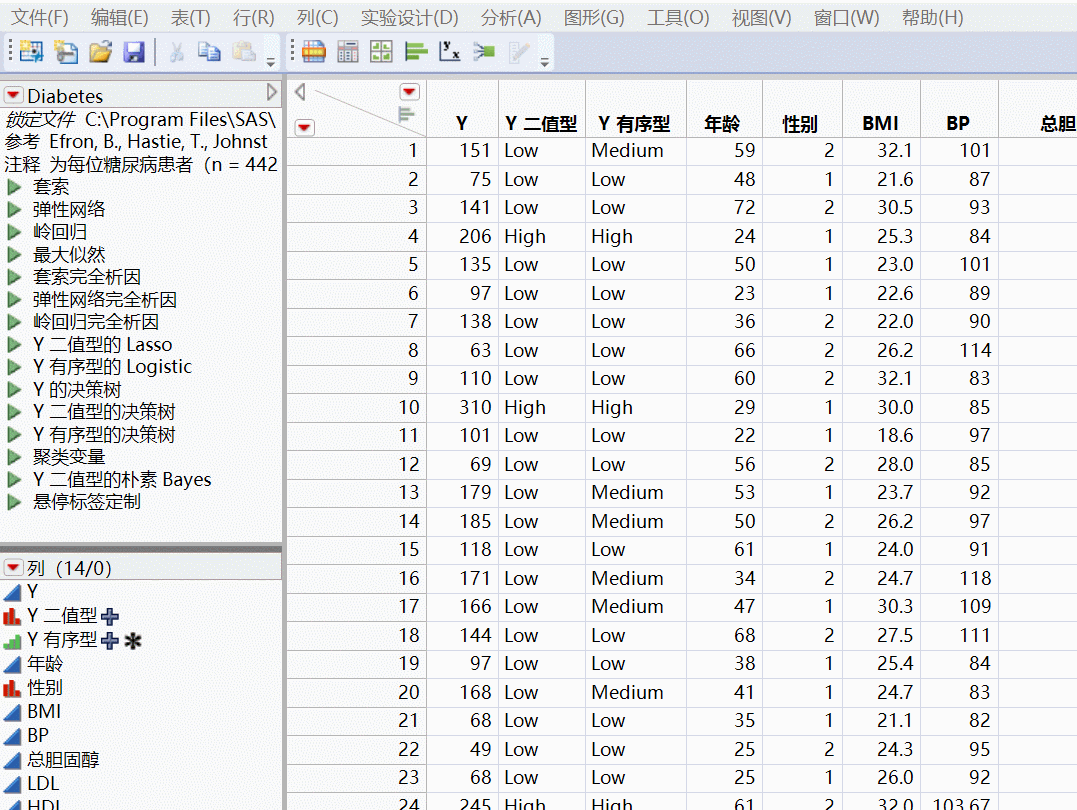Viewport: 1077px width, 810px height.
Task: Click the Open file toolbar icon
Action: tap(99, 52)
